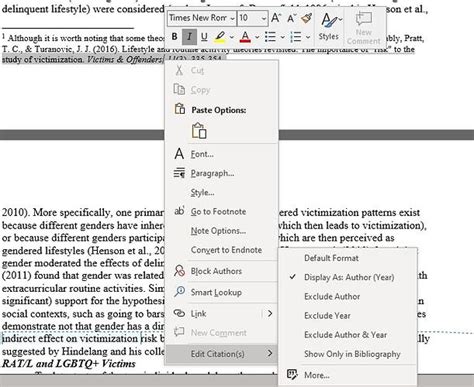Open font color dropdown arrow
474x387 pixels.
click(x=257, y=37)
